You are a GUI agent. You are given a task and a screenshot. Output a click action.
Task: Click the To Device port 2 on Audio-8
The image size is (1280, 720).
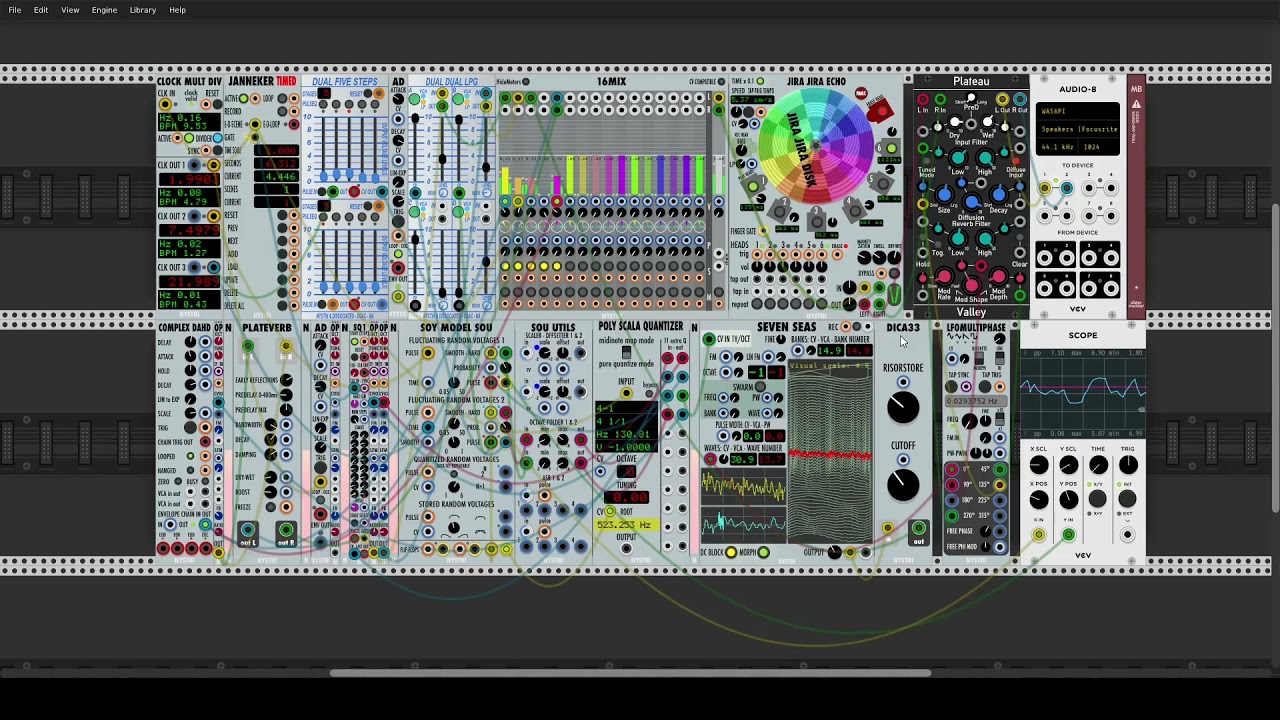[1067, 188]
